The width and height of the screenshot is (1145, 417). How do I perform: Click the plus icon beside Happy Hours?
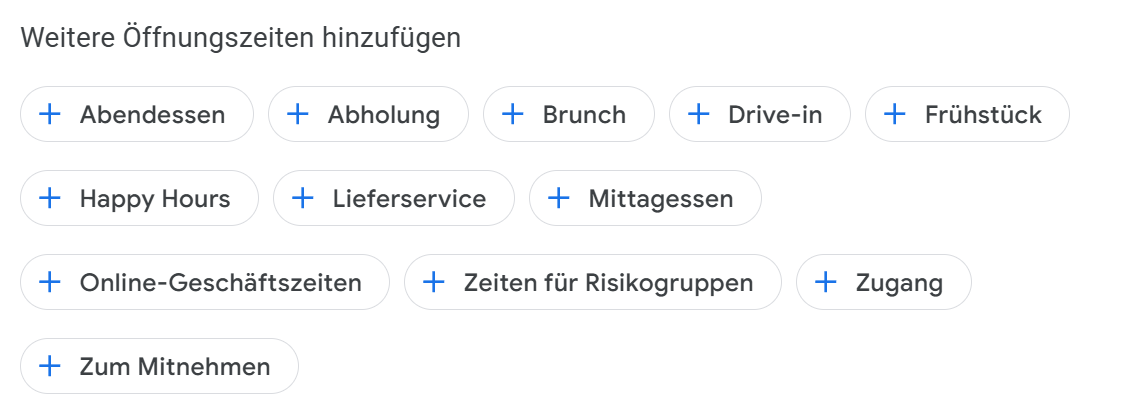(50, 199)
